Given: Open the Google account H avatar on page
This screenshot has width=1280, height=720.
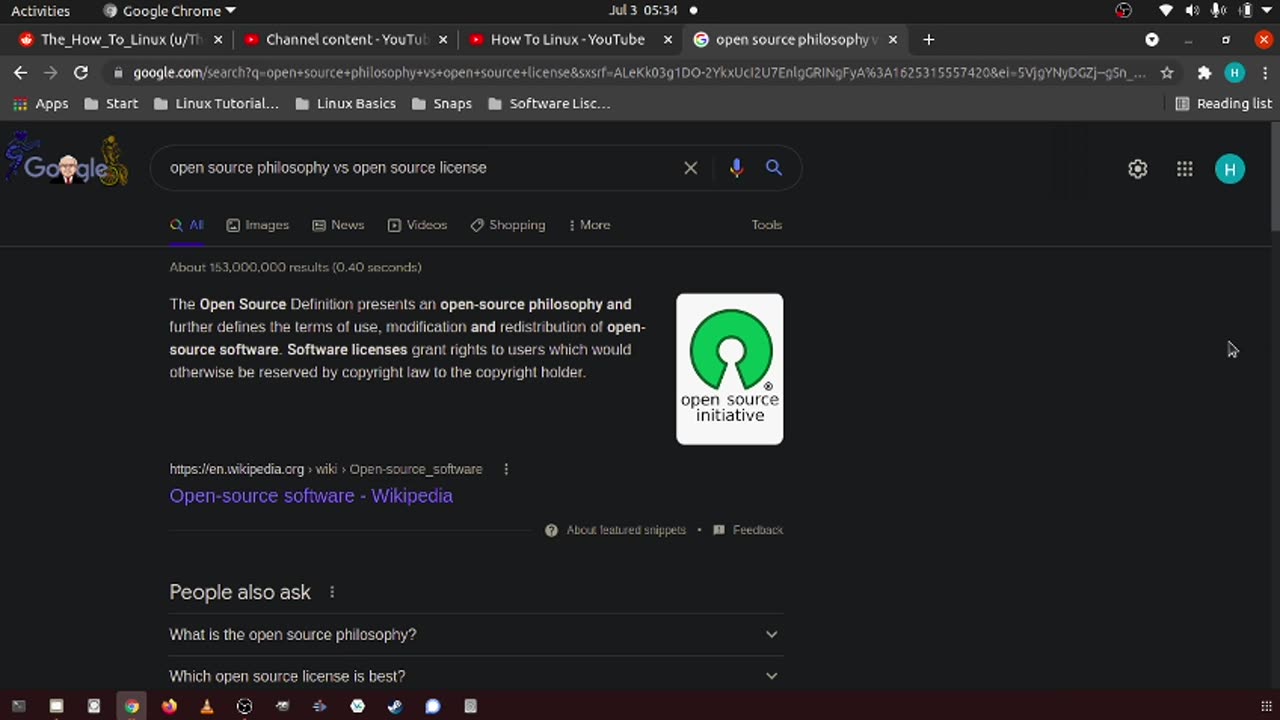Looking at the screenshot, I should click(1230, 169).
